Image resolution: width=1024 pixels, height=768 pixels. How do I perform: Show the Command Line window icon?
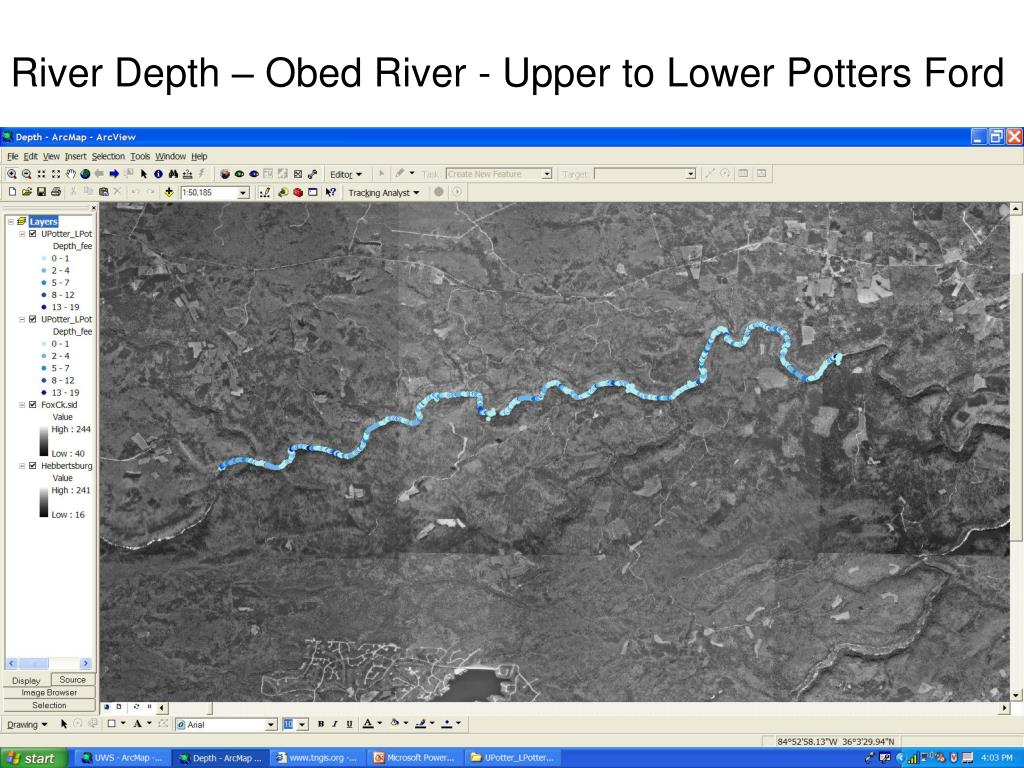pos(313,192)
